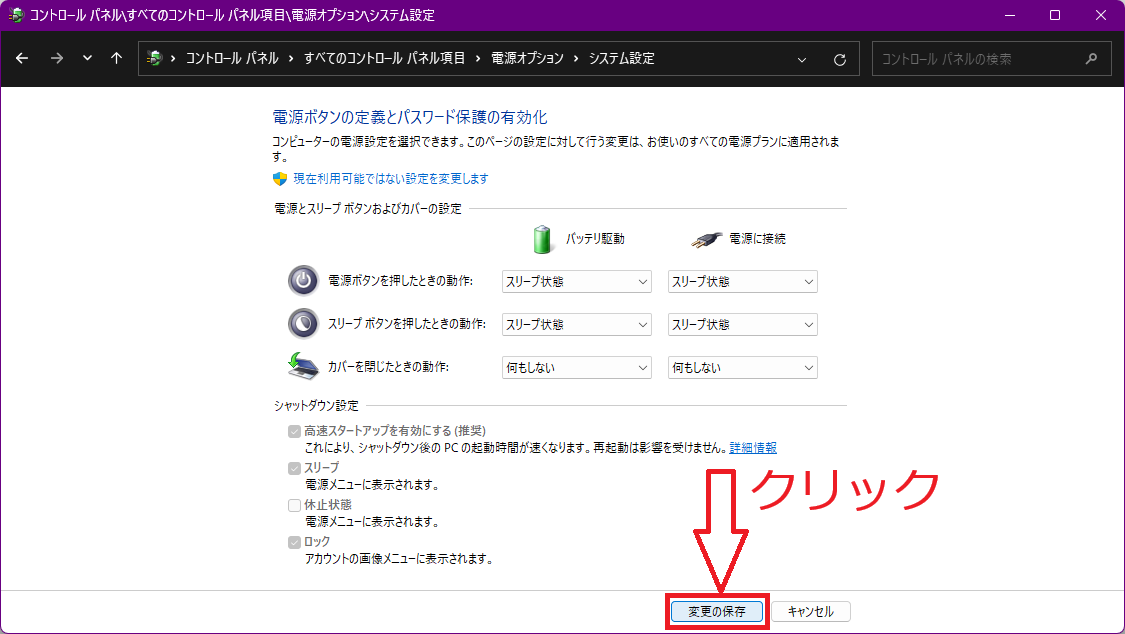Click the battery icon above バッテリ駆動 column
1125x634 pixels.
point(542,238)
